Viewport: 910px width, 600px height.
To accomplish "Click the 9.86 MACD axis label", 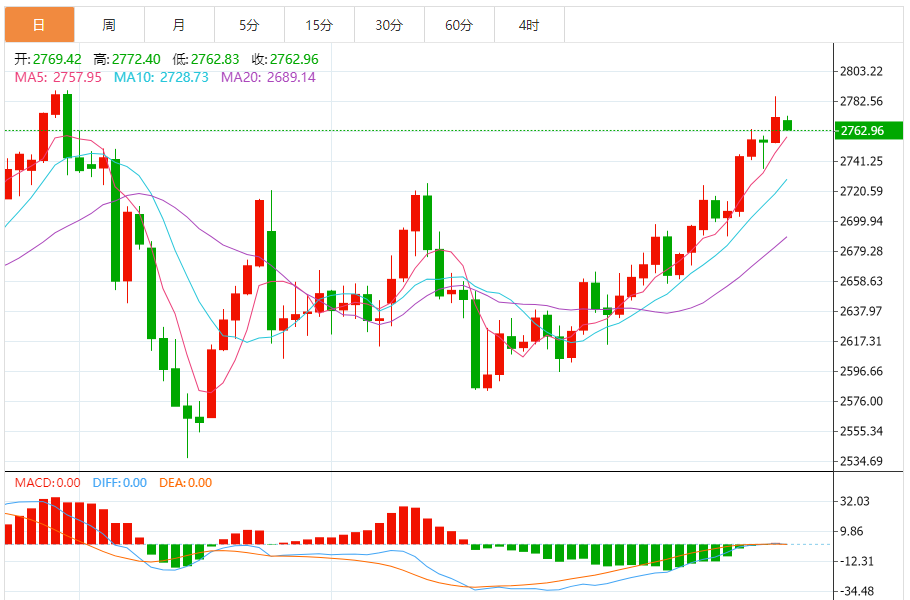I will (851, 532).
